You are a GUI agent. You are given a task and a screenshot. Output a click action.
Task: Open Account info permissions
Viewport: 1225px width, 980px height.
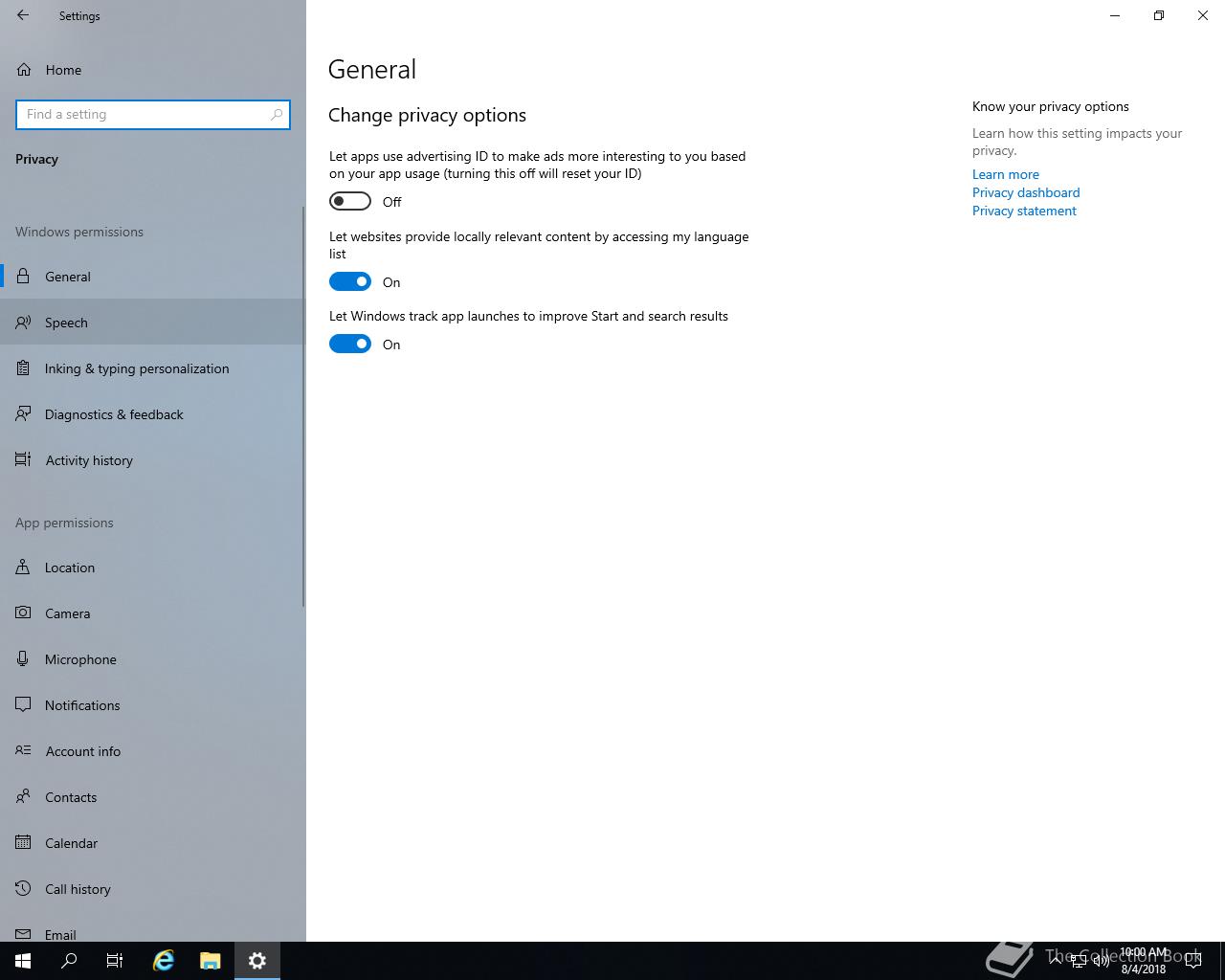(x=153, y=751)
